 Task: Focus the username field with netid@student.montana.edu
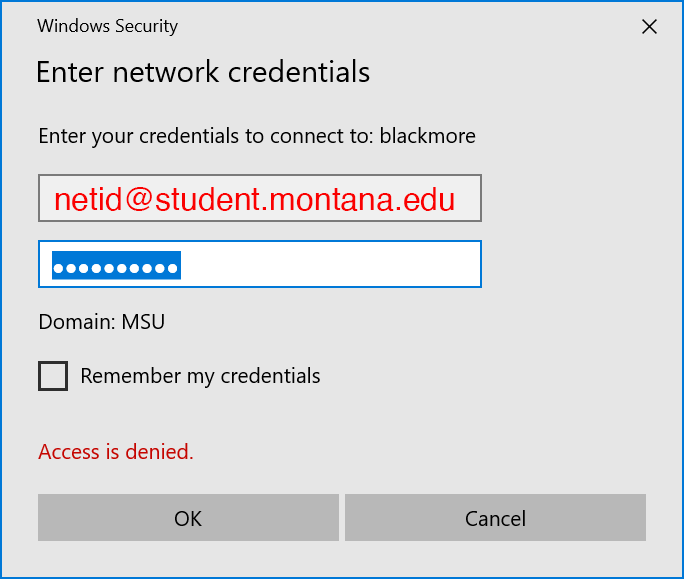(x=260, y=199)
